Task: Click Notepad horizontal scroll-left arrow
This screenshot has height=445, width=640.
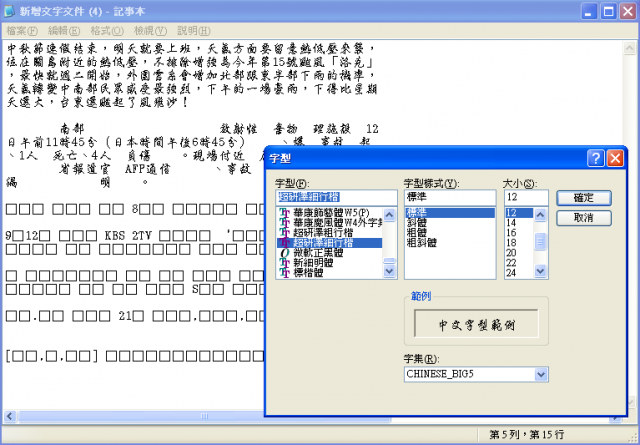Action: click(x=10, y=416)
